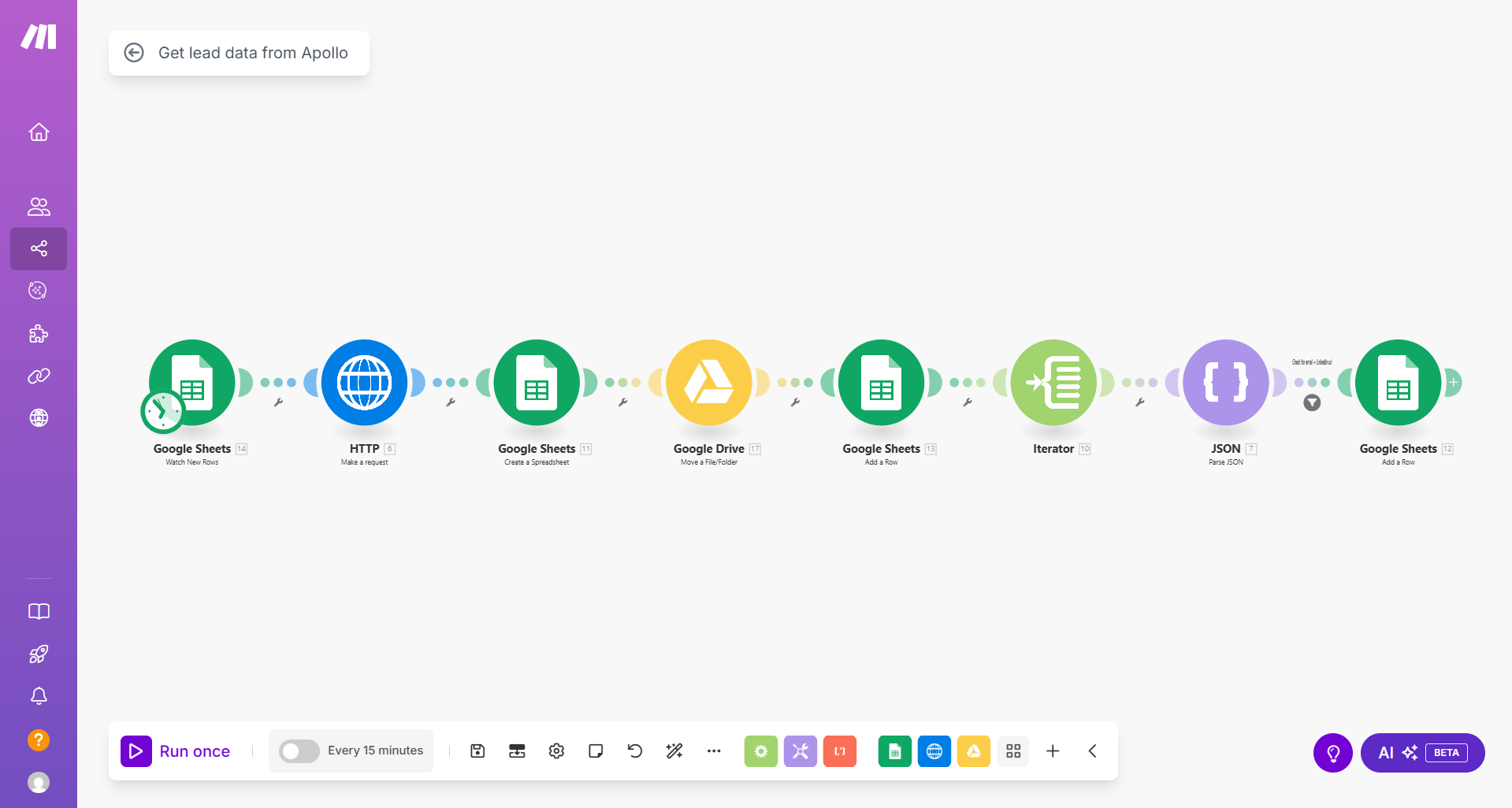Screen dimensions: 1512x808
Task: Open the HTTP Make a request module
Action: tap(364, 383)
